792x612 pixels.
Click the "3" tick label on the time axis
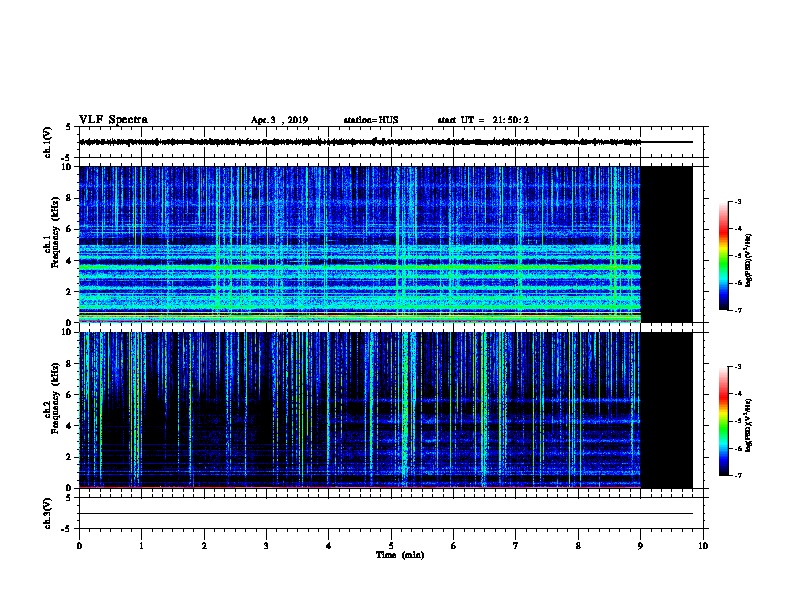pyautogui.click(x=266, y=546)
